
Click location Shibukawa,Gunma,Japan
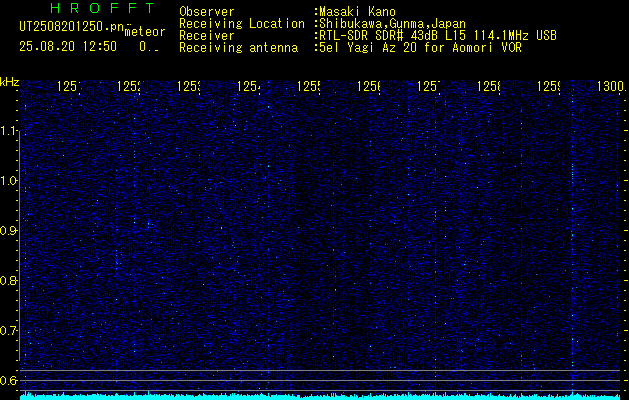(392, 24)
